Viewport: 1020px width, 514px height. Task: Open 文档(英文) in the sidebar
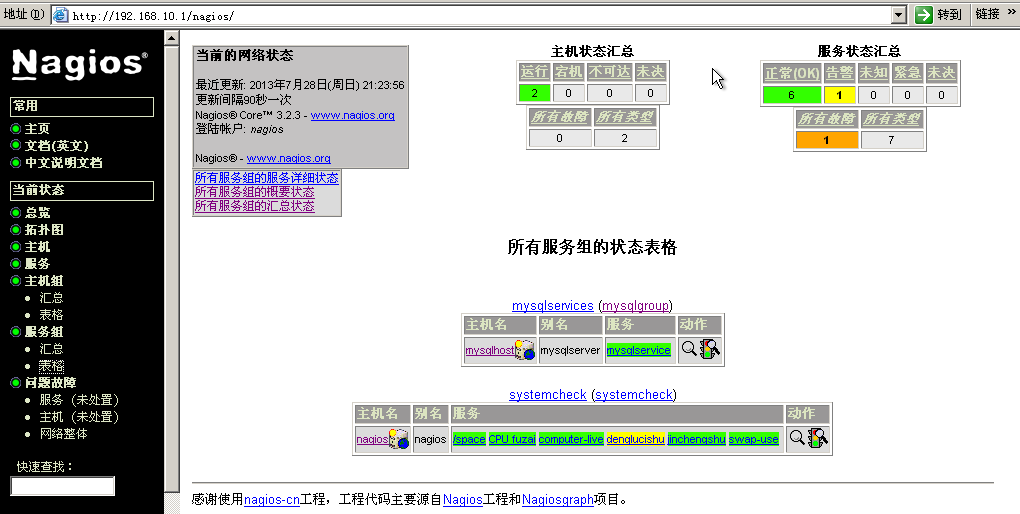tap(56, 146)
